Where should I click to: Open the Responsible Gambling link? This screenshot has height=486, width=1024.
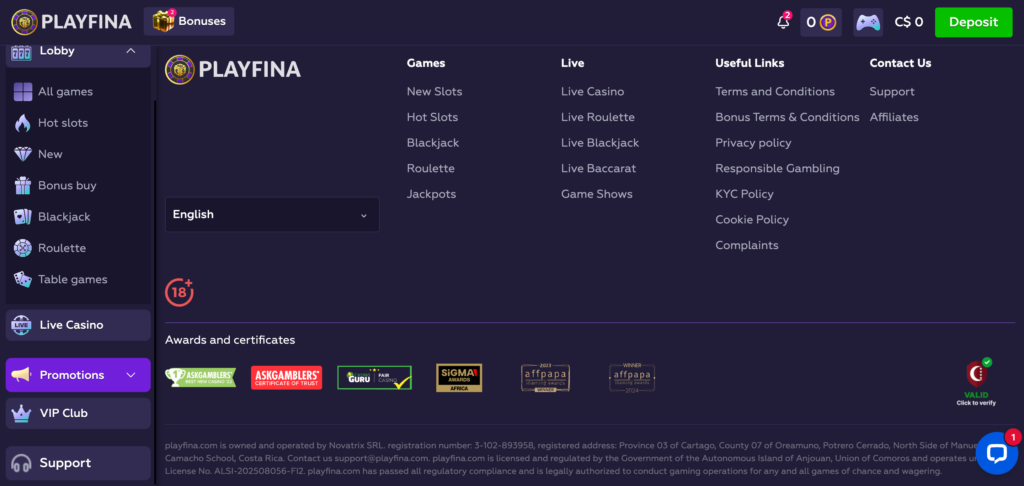pyautogui.click(x=777, y=169)
